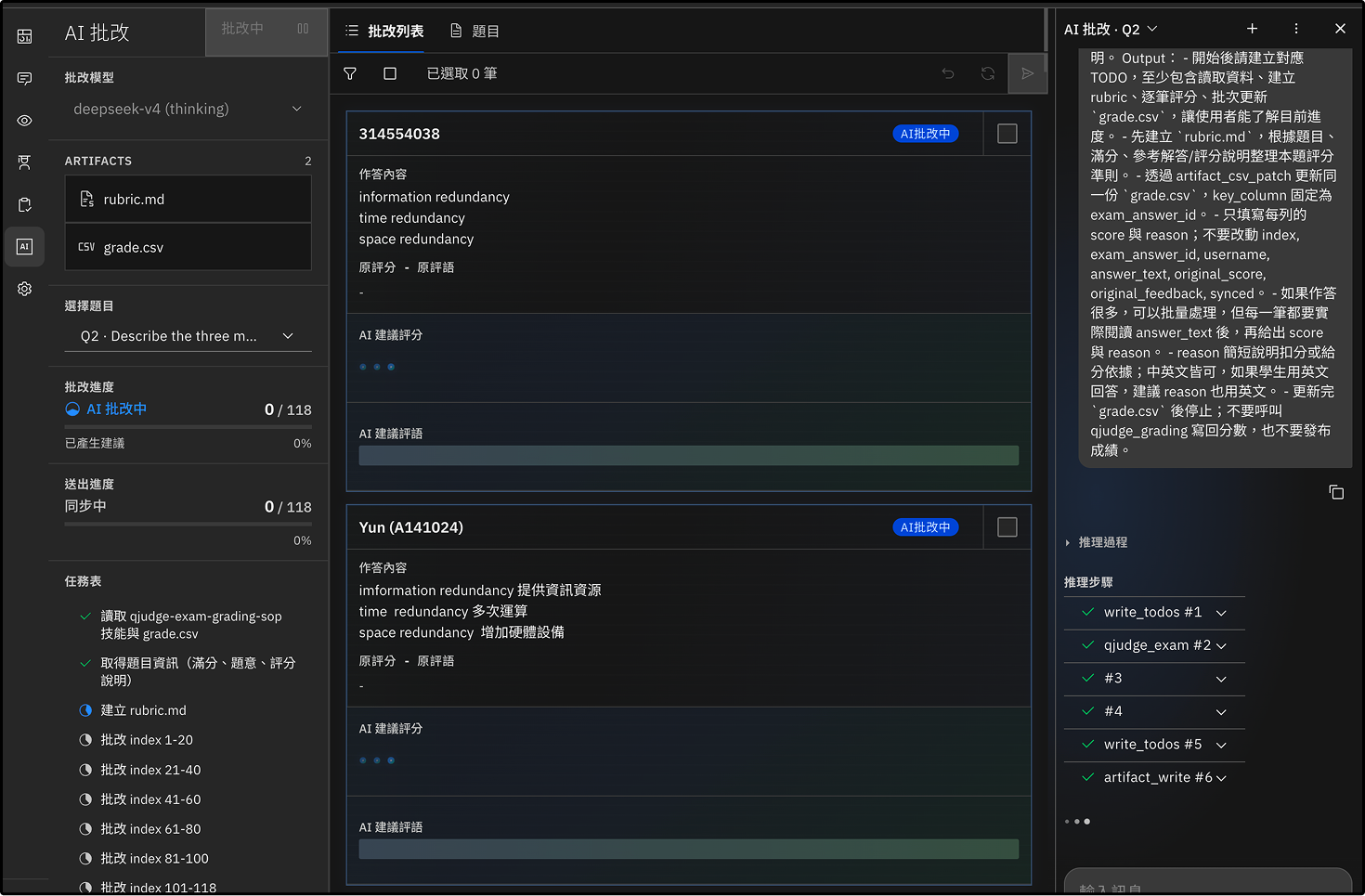Switch to the 批改列表 tab
Viewport: 1365px width, 896px height.
(x=384, y=31)
